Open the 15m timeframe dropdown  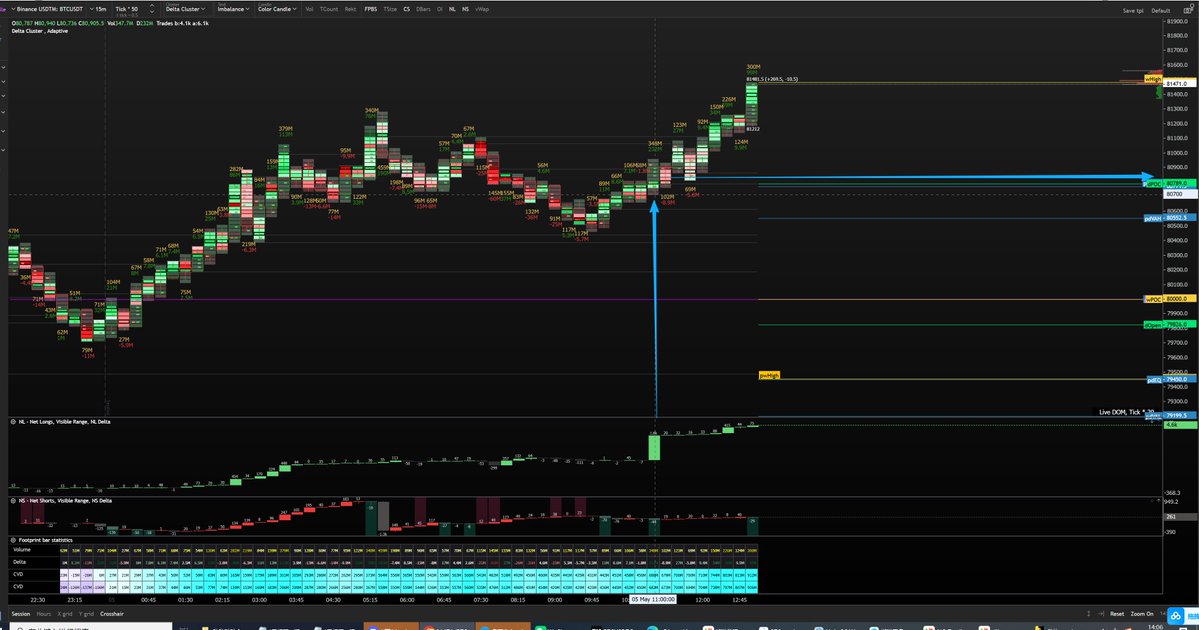click(99, 9)
